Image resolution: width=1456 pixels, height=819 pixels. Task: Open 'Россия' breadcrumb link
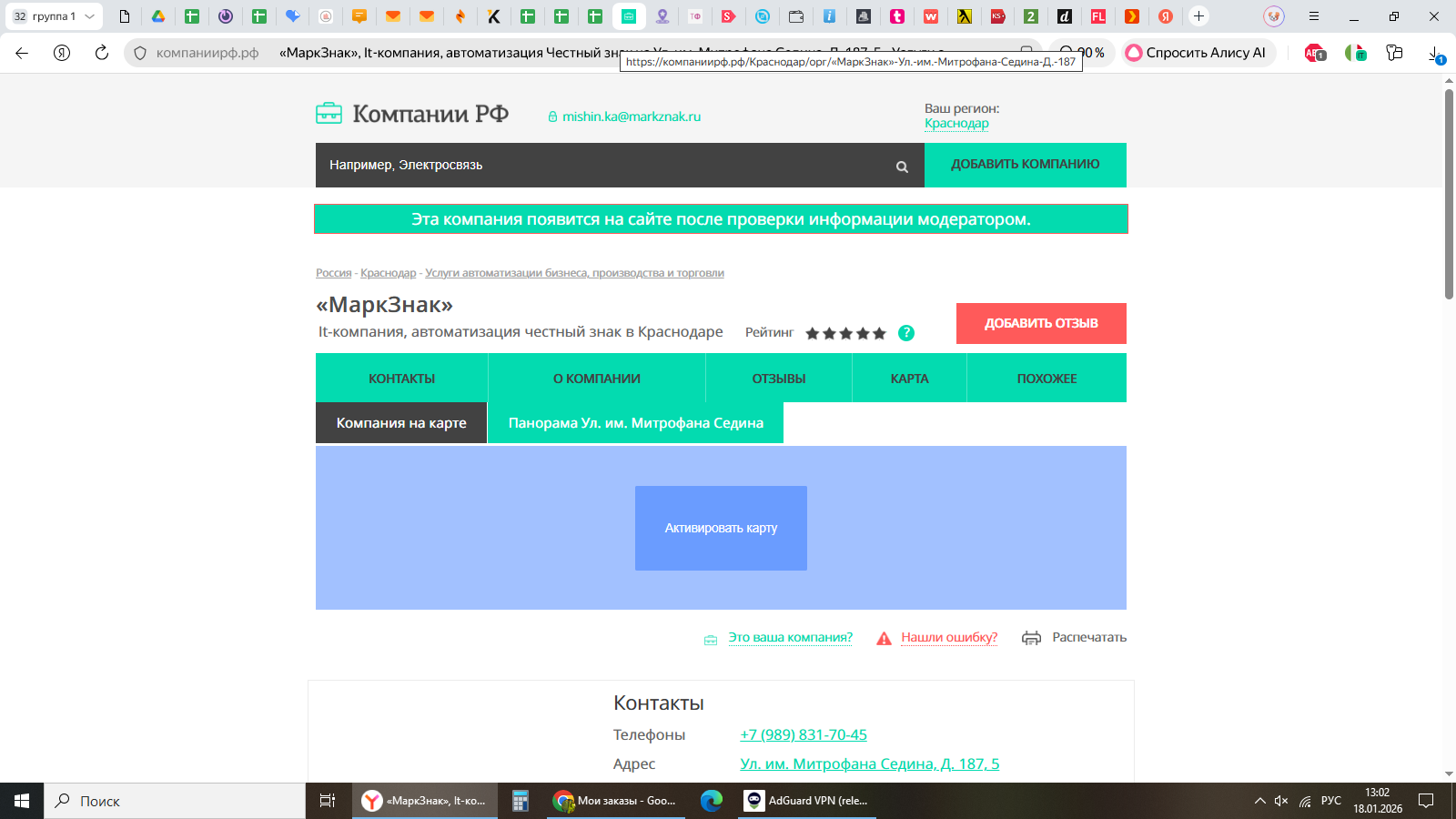333,273
